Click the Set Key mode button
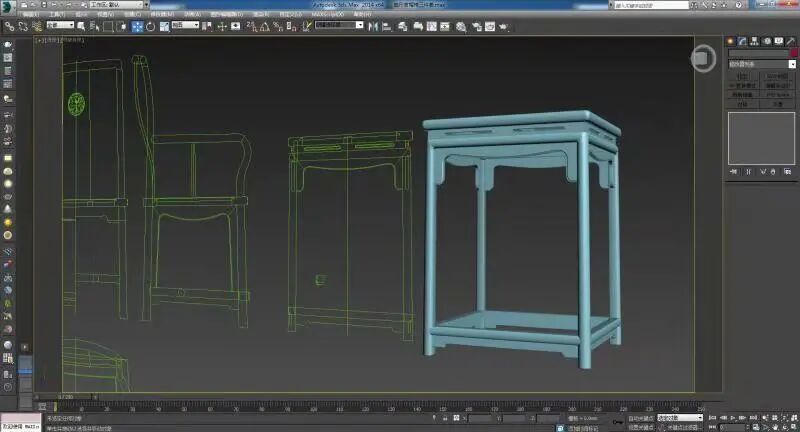Screen dimensions: 800x432 coord(641,428)
